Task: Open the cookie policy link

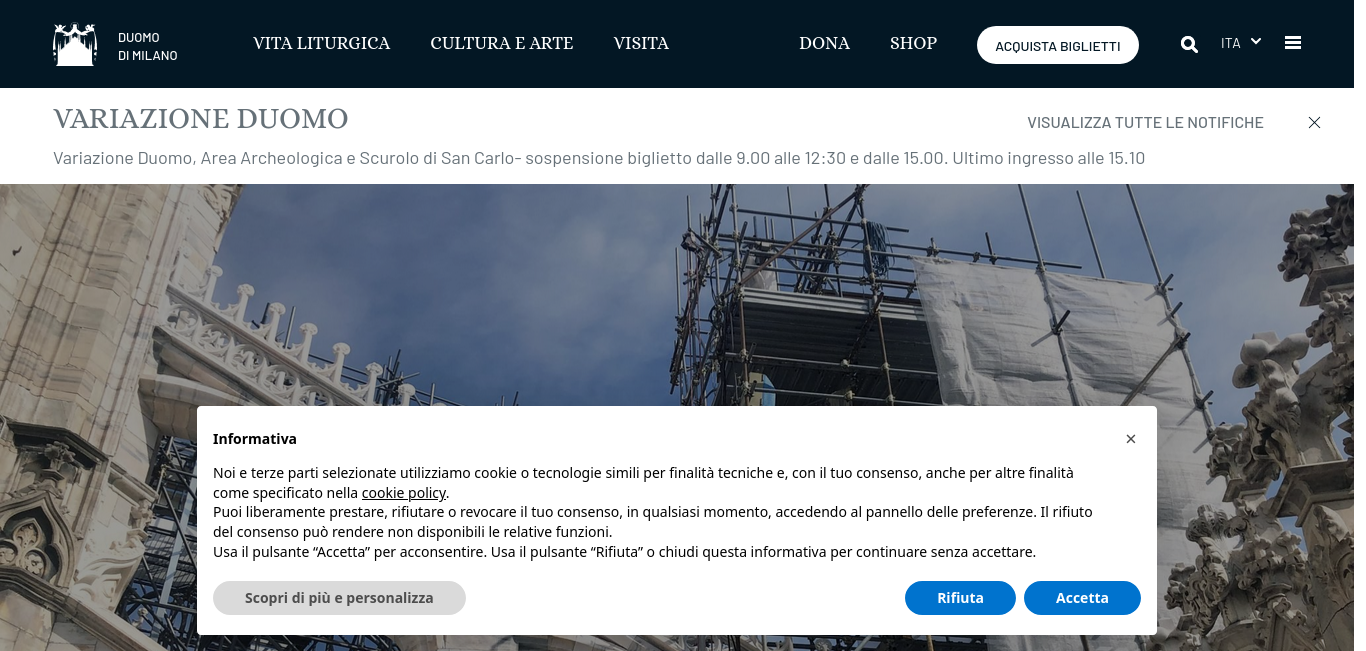Action: (x=404, y=493)
